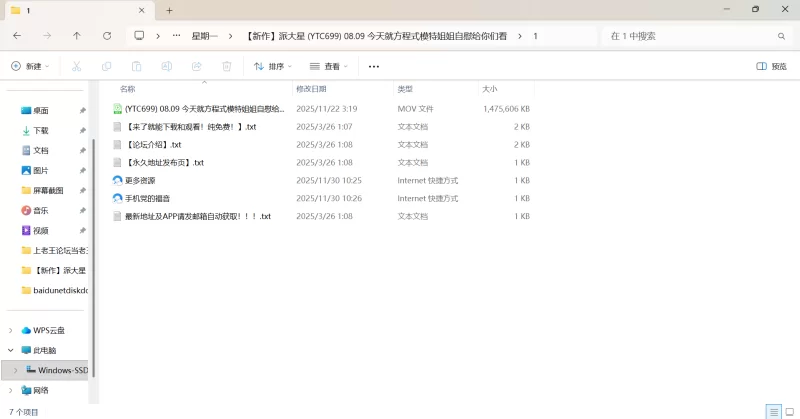Expand the WPS云盘 tree node
The width and height of the screenshot is (800, 419).
(x=11, y=330)
